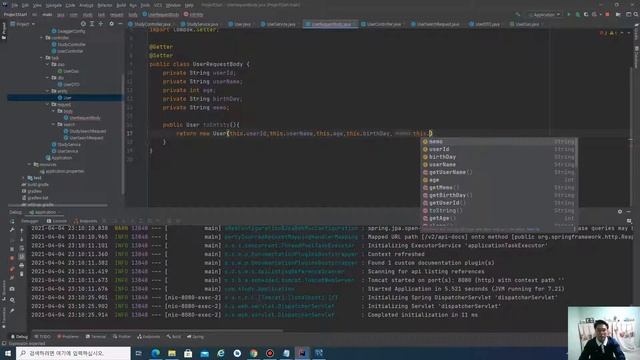Open the TODO tool window button

(x=42, y=337)
